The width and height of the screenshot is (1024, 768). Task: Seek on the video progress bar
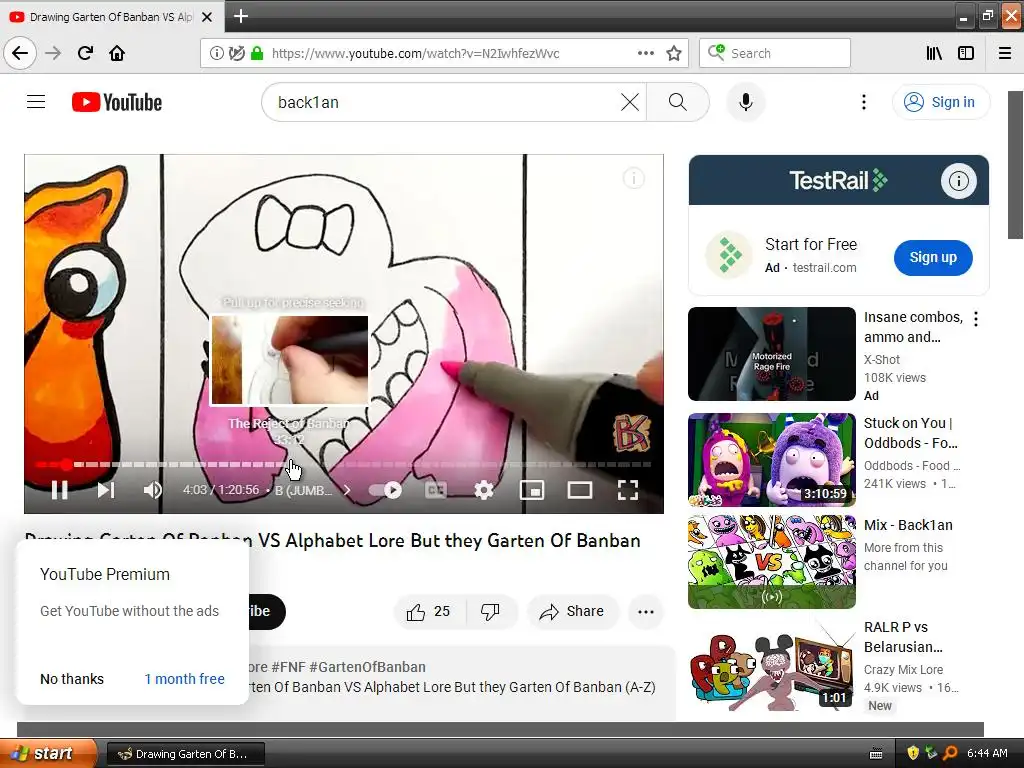coord(344,464)
